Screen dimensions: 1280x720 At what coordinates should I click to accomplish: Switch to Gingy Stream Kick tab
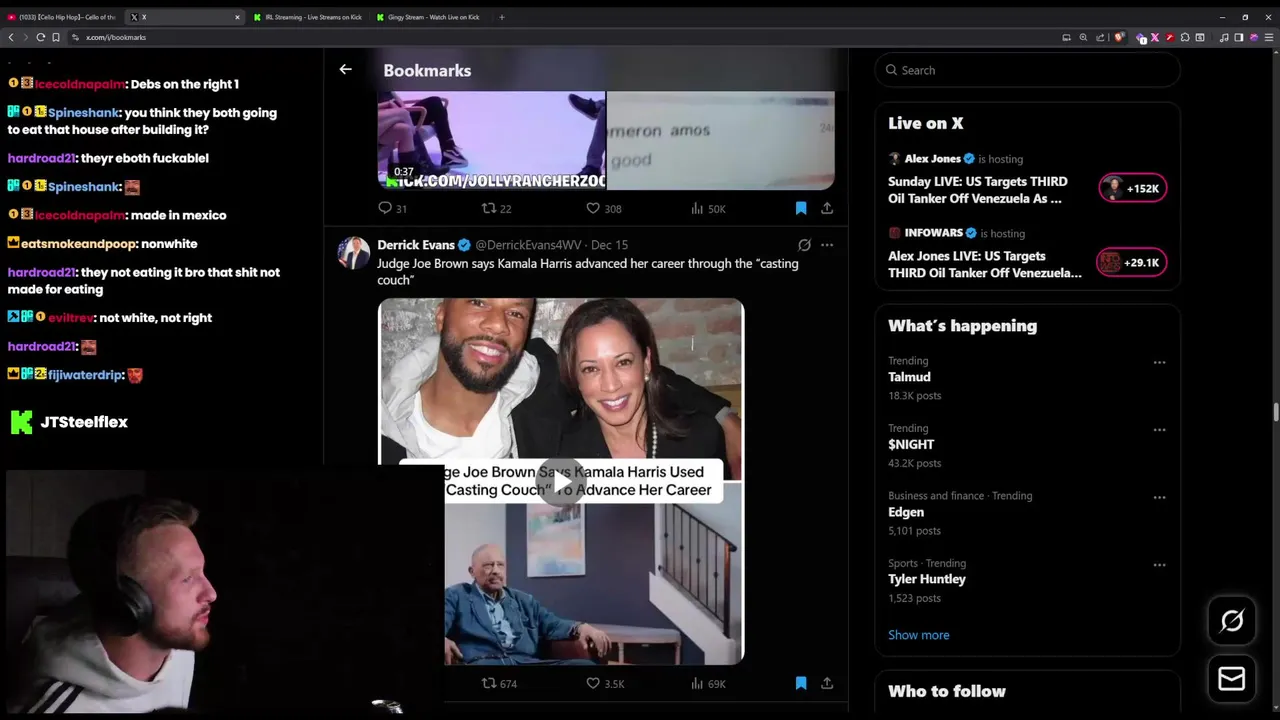pyautogui.click(x=430, y=17)
